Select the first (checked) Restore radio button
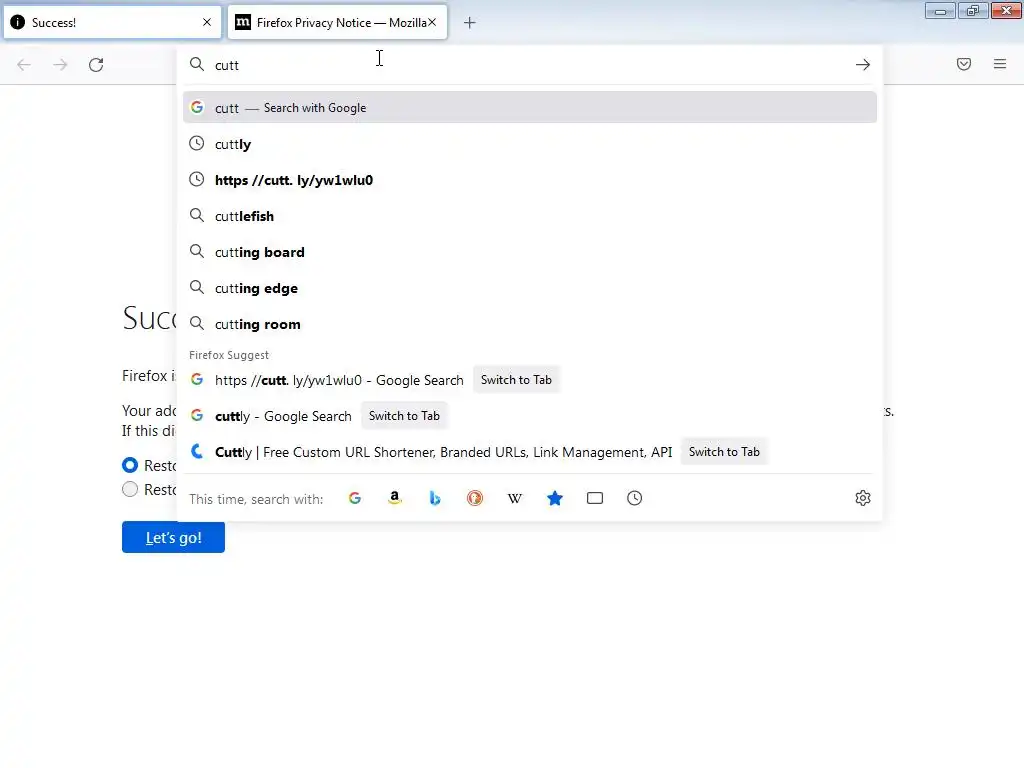The height and width of the screenshot is (768, 1024). (x=130, y=465)
